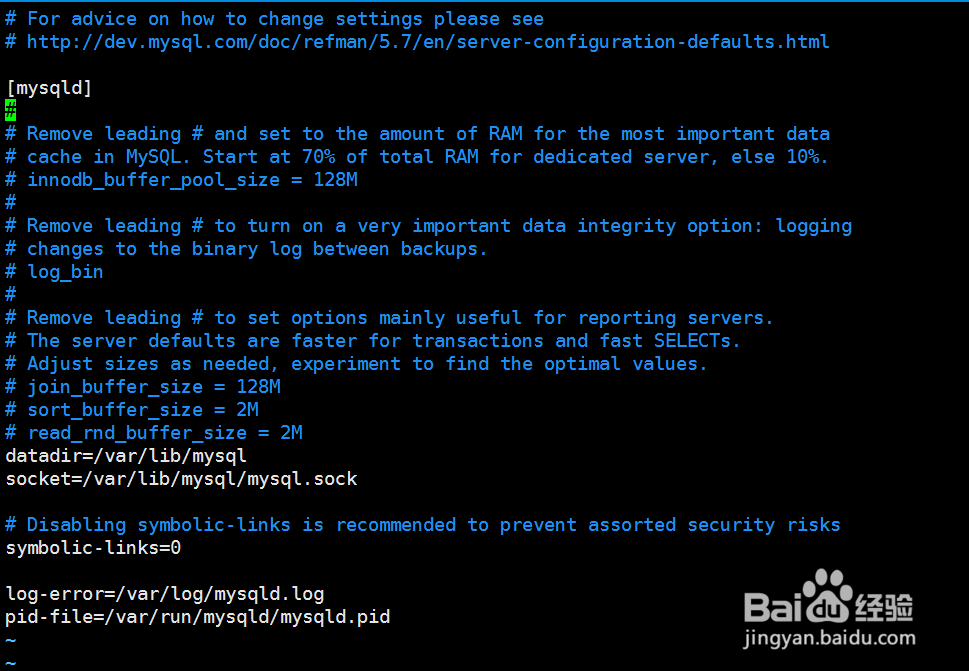Screen dimensions: 969x671
Task: Click the symbolic-links=0 setting
Action: click(93, 548)
